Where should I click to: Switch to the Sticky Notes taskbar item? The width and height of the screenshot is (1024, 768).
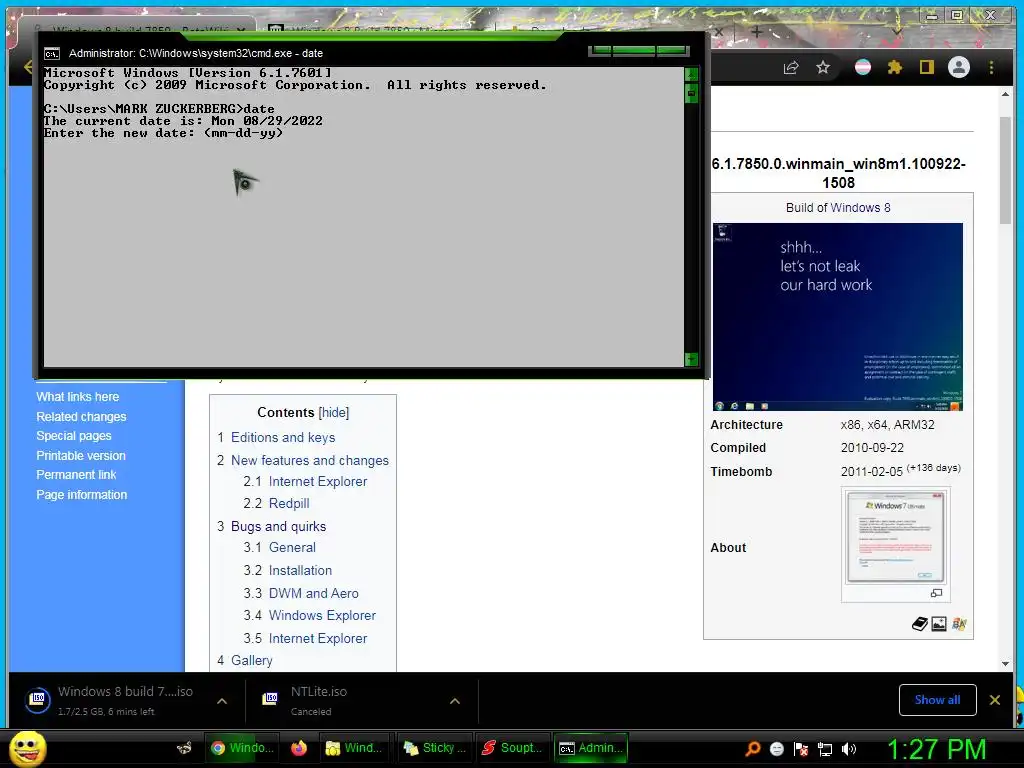coord(435,748)
